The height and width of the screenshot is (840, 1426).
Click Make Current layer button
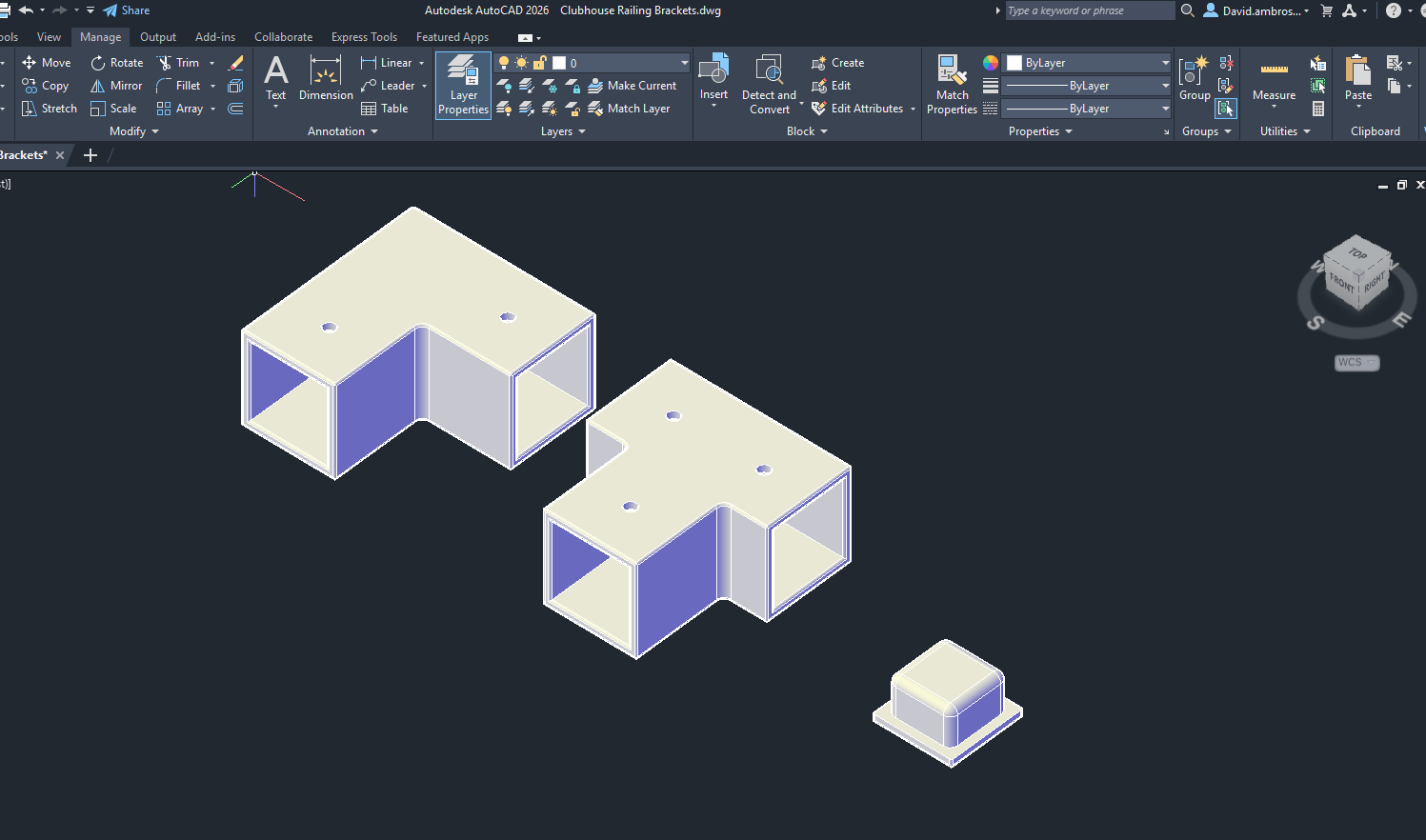click(633, 86)
